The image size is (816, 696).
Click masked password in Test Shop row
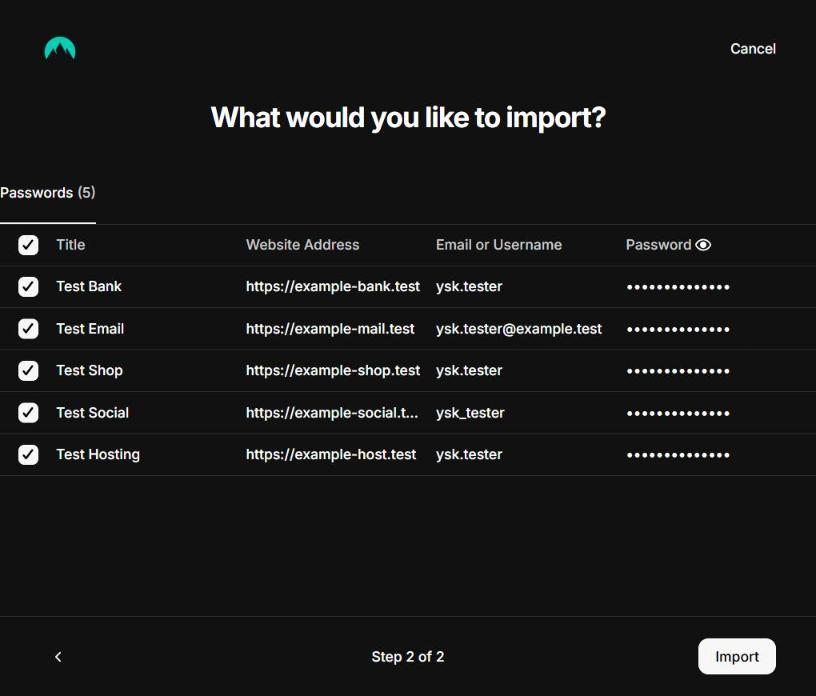coord(678,371)
